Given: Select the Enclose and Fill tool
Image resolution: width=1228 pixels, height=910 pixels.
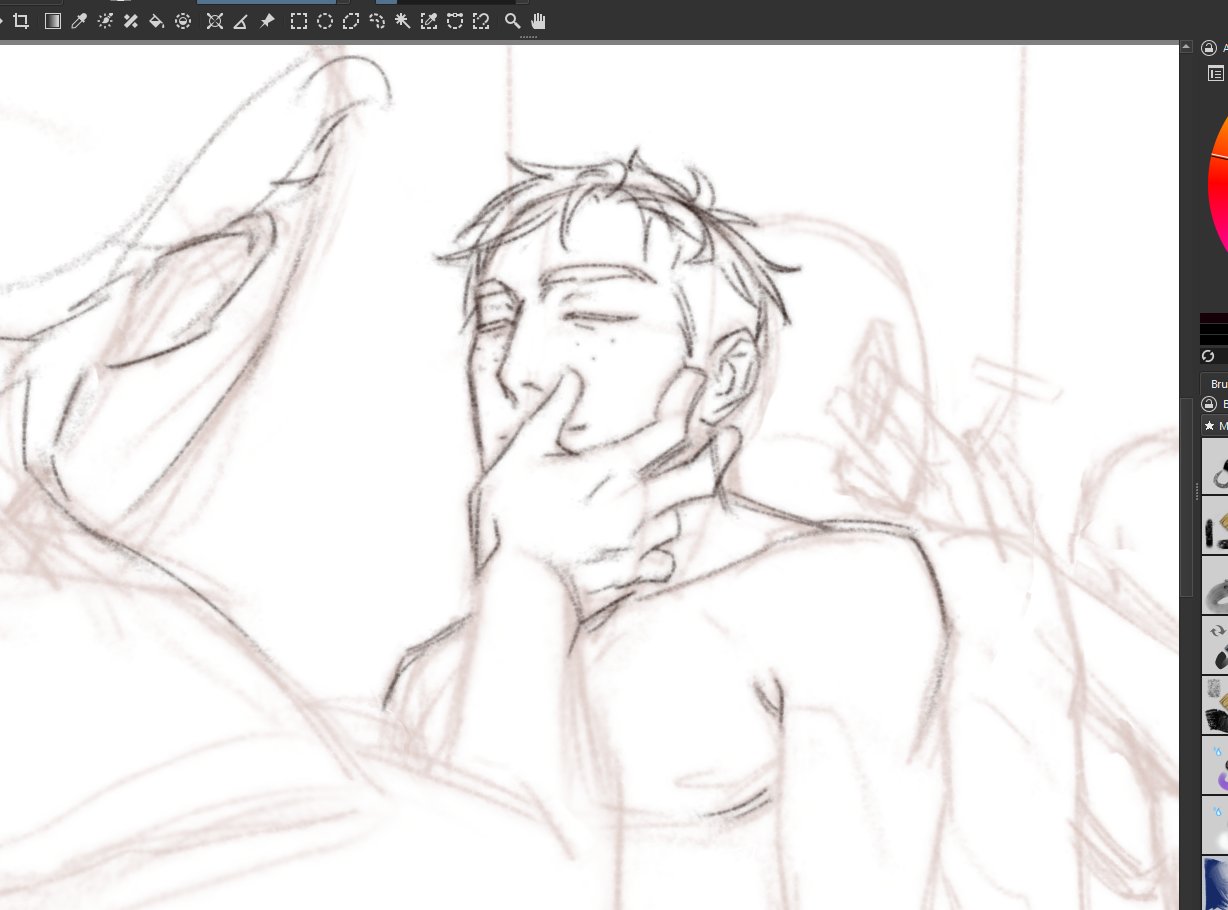Looking at the screenshot, I should 183,21.
